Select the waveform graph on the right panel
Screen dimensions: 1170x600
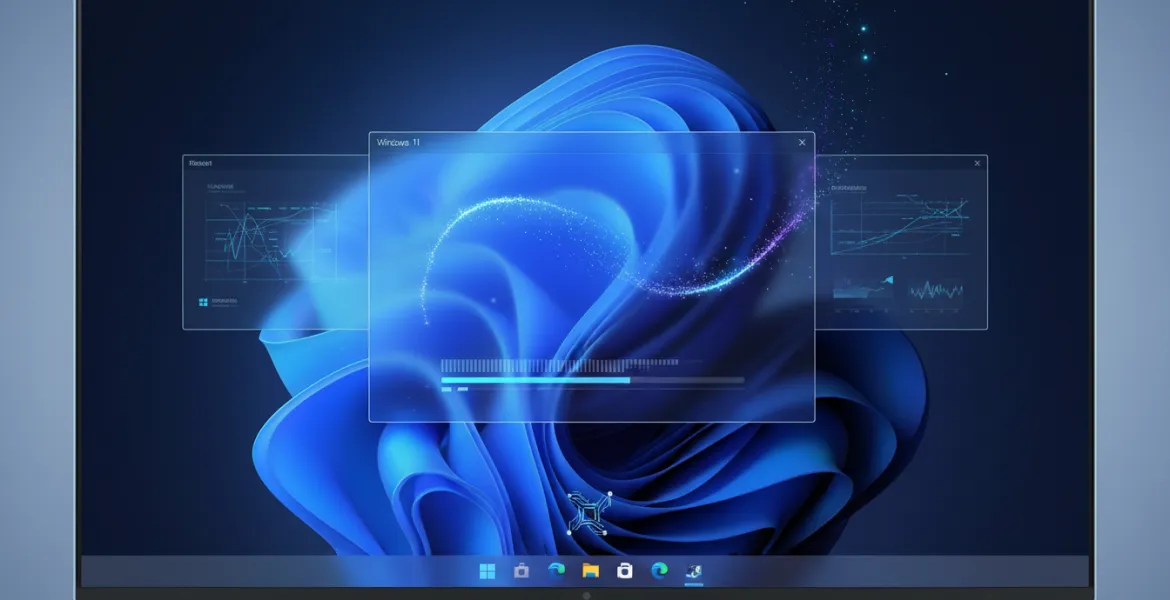pyautogui.click(x=937, y=292)
